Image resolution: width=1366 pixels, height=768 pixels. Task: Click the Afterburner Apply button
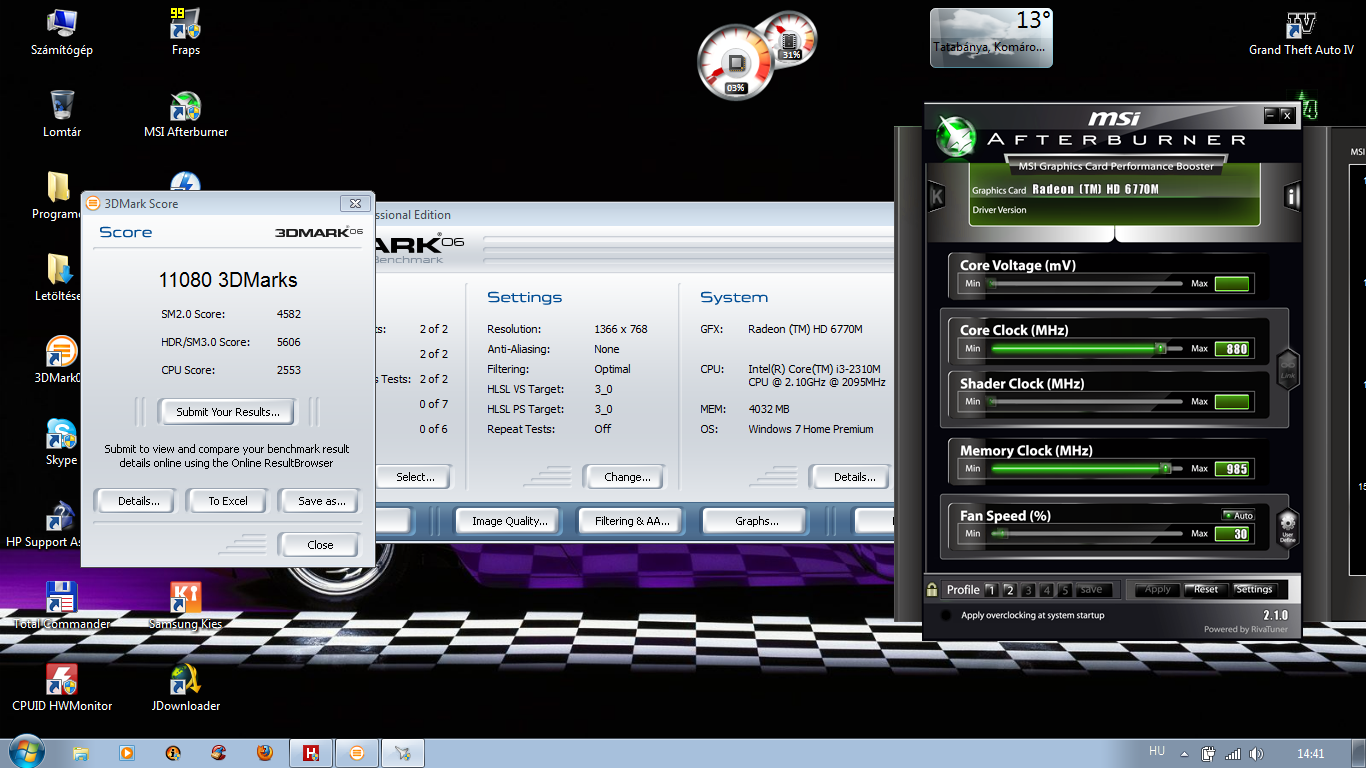click(1157, 589)
